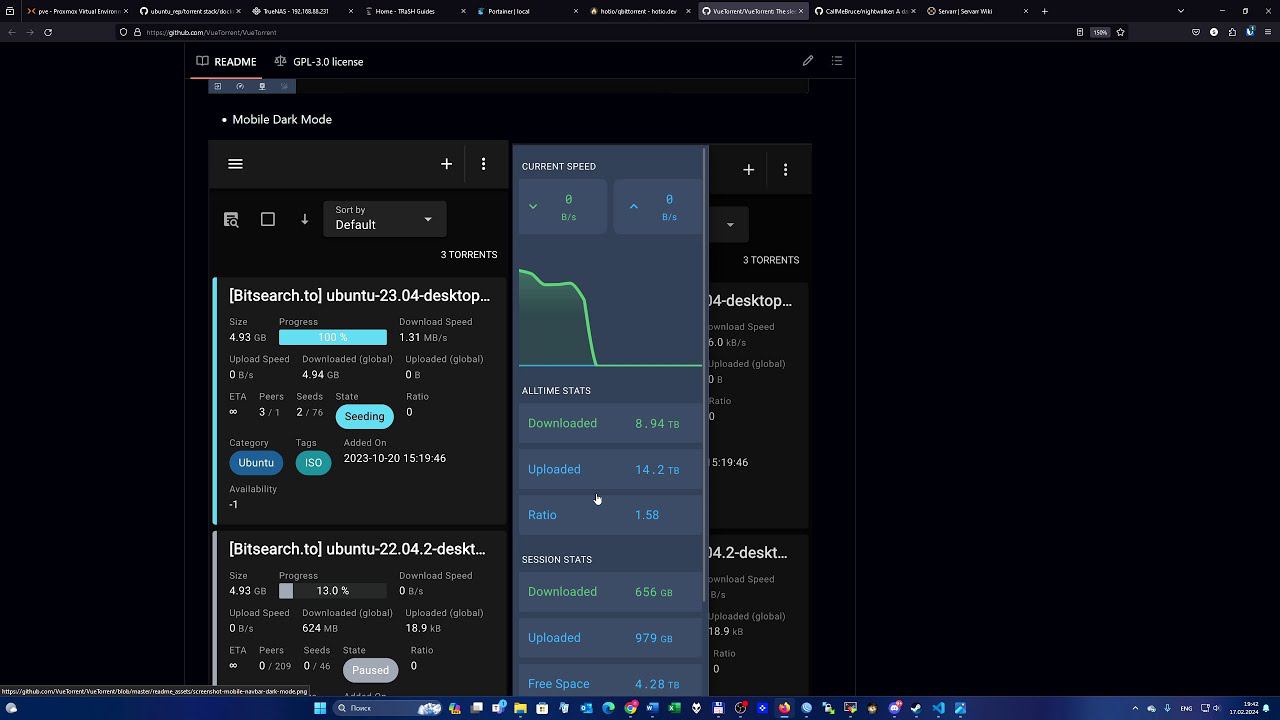
Task: Switch to the Proxmox Virtual Environment browser tab
Action: [75, 11]
